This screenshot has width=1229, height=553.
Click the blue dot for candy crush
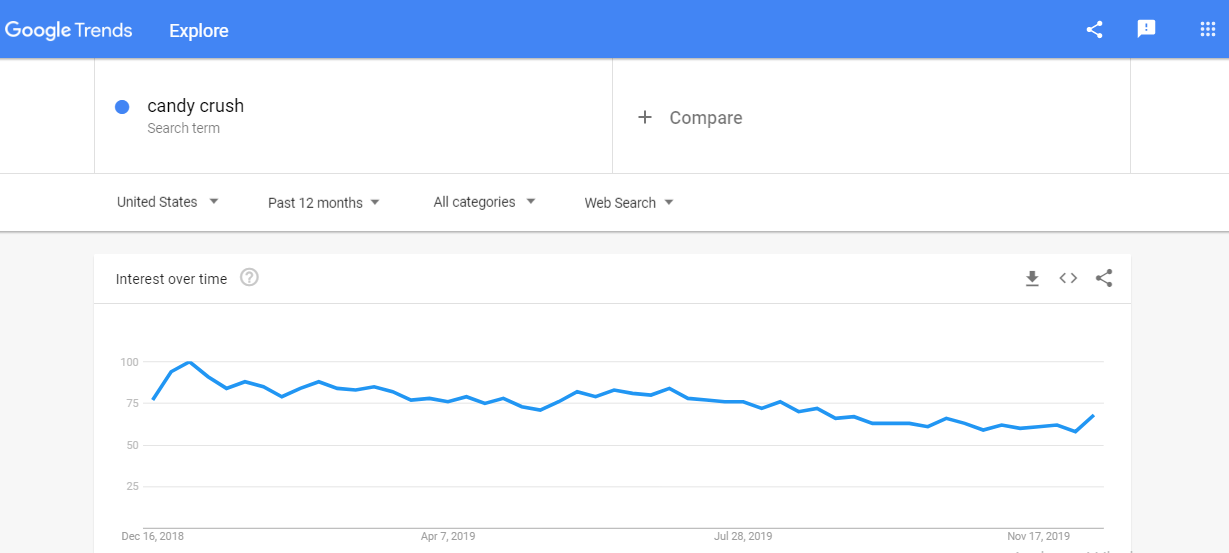(x=122, y=107)
